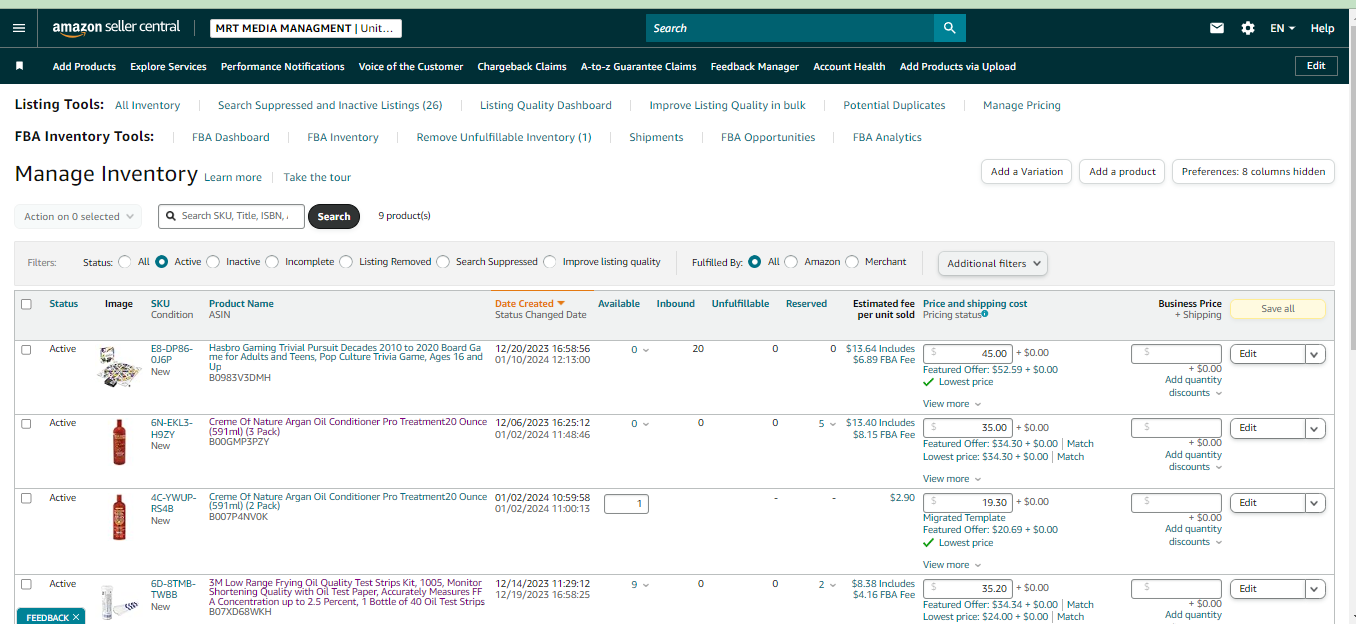Expand View more under the $35.00 price
1356x624 pixels.
[952, 479]
